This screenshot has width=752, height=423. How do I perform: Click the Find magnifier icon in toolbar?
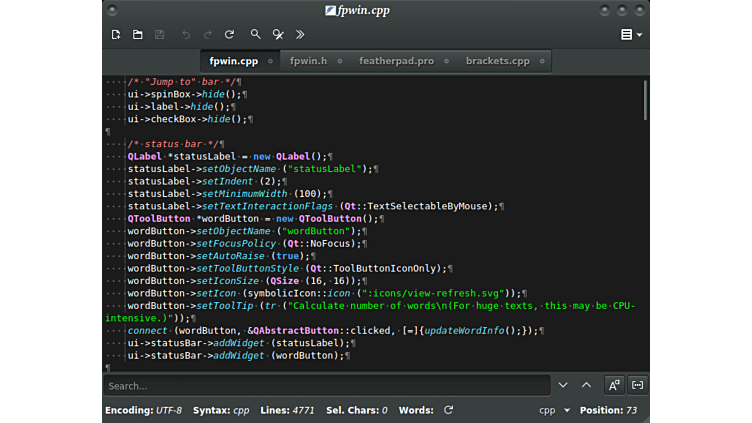tap(256, 34)
